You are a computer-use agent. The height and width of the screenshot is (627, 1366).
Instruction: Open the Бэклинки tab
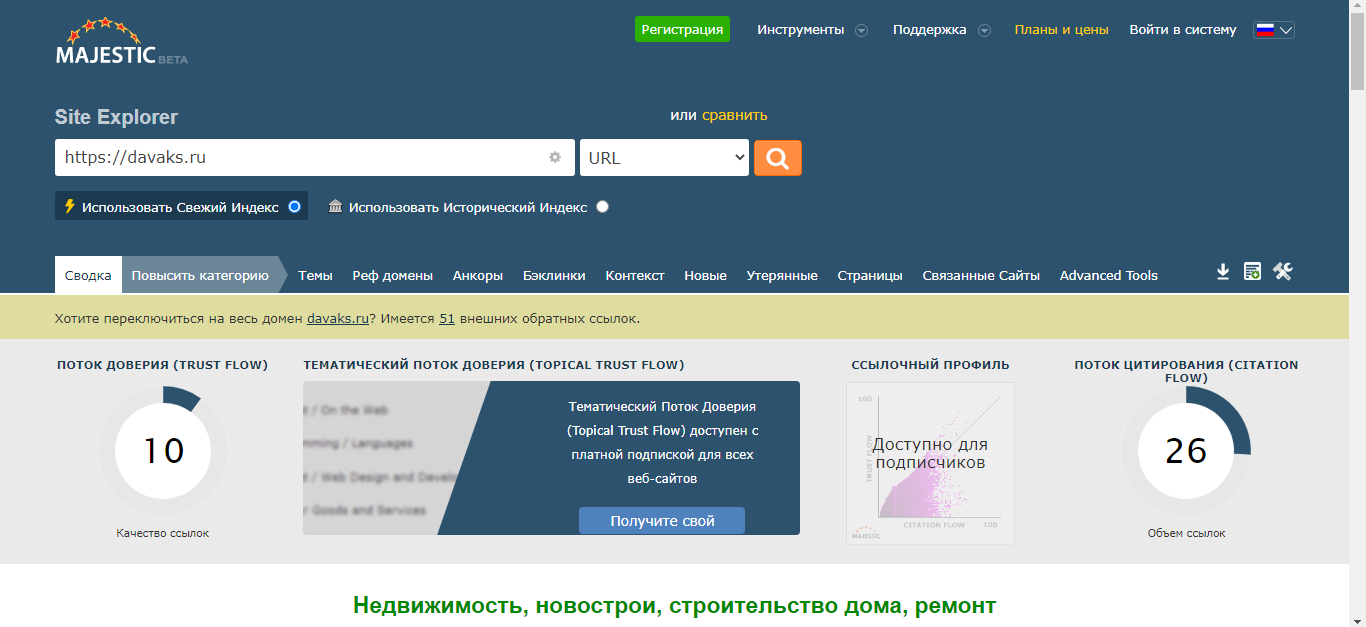coord(554,275)
